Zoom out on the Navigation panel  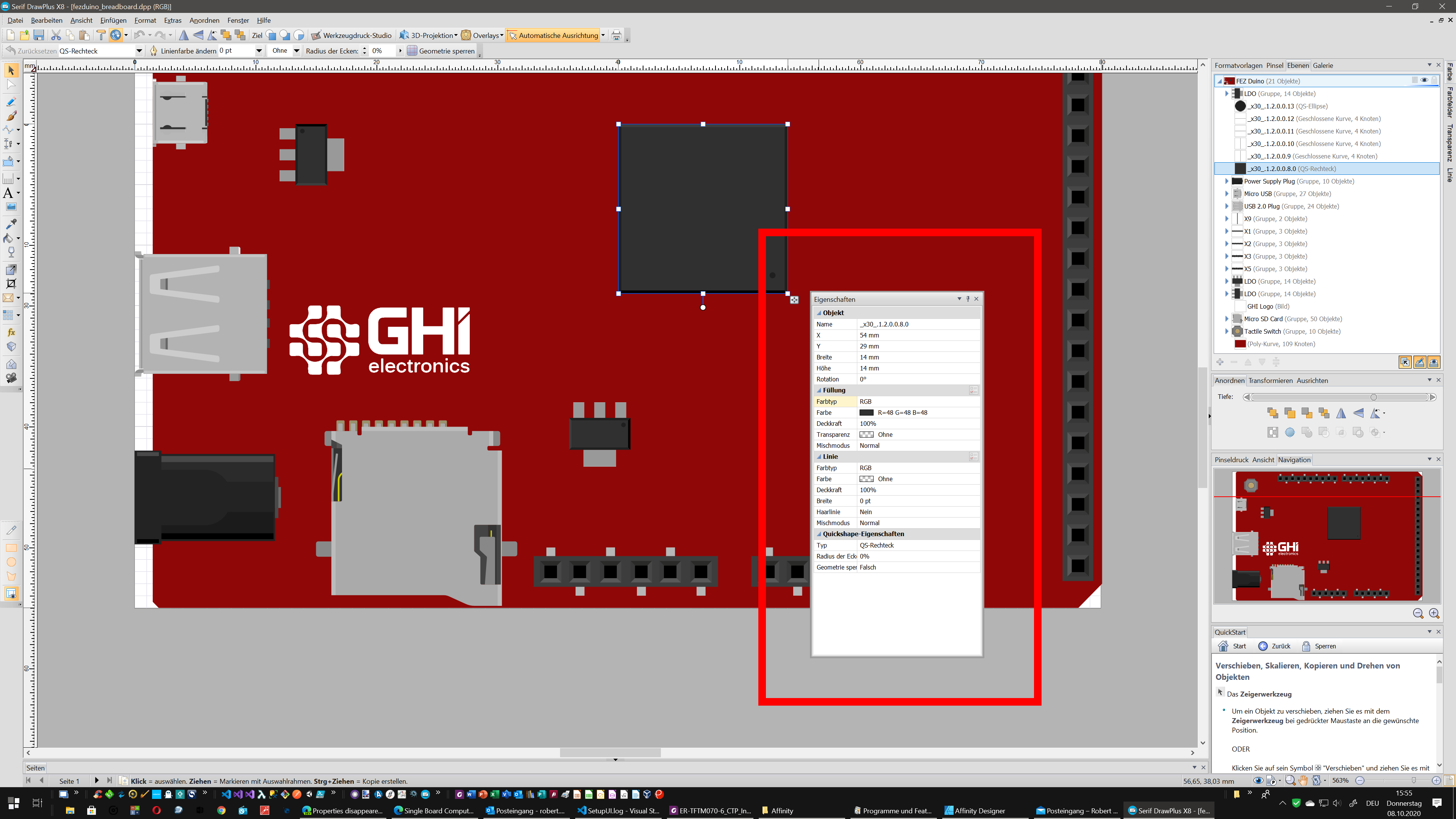click(1418, 613)
